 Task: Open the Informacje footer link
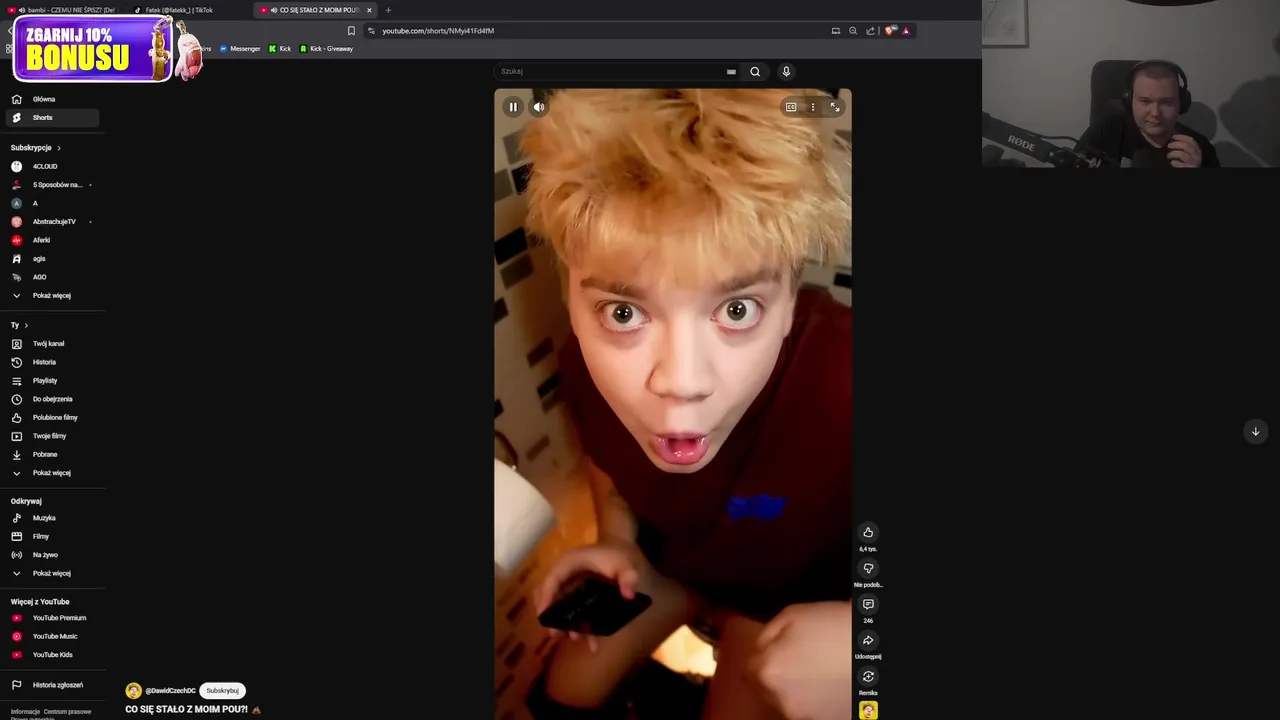(25, 712)
